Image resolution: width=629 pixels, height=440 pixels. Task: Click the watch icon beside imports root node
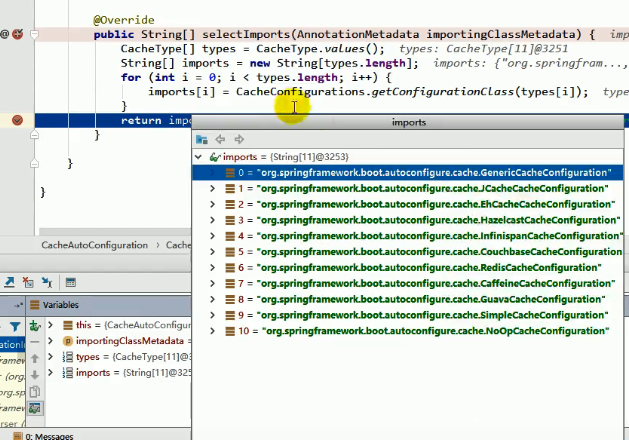215,157
